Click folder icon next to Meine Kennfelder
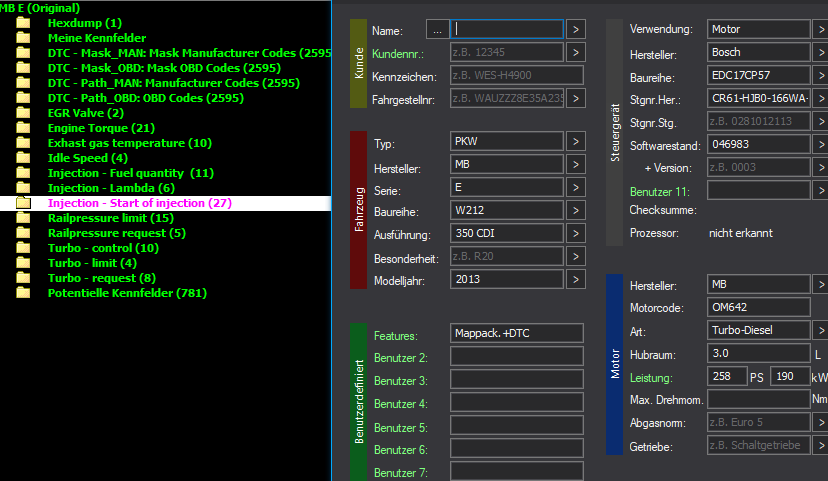 (23, 38)
